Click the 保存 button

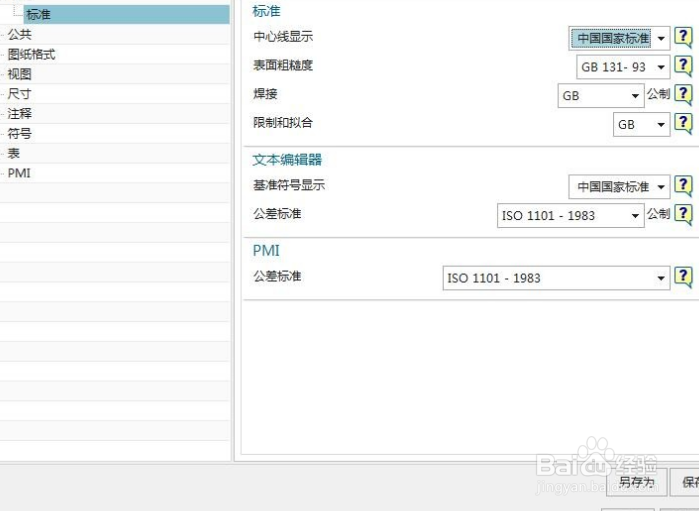[685, 482]
